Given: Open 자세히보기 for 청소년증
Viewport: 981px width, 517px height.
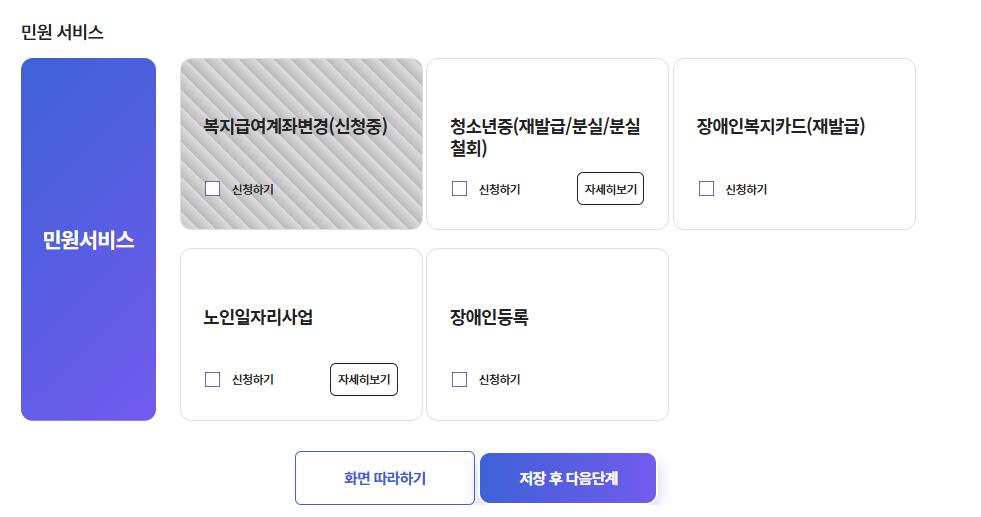Looking at the screenshot, I should 610,188.
